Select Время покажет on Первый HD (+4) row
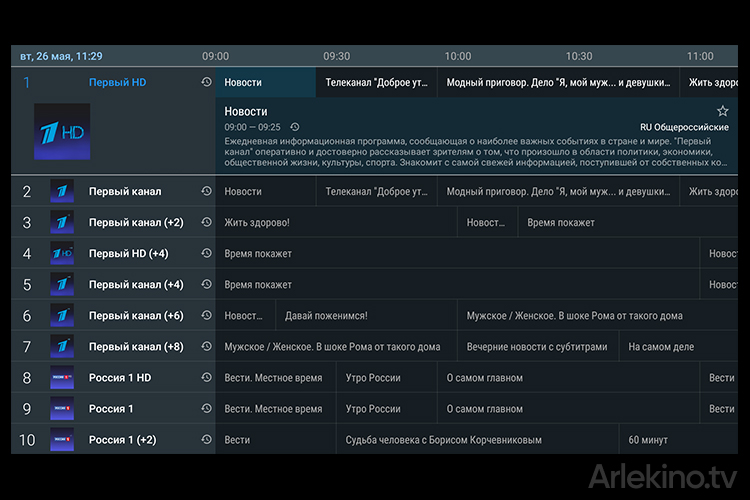The height and width of the screenshot is (500, 750). coord(457,254)
